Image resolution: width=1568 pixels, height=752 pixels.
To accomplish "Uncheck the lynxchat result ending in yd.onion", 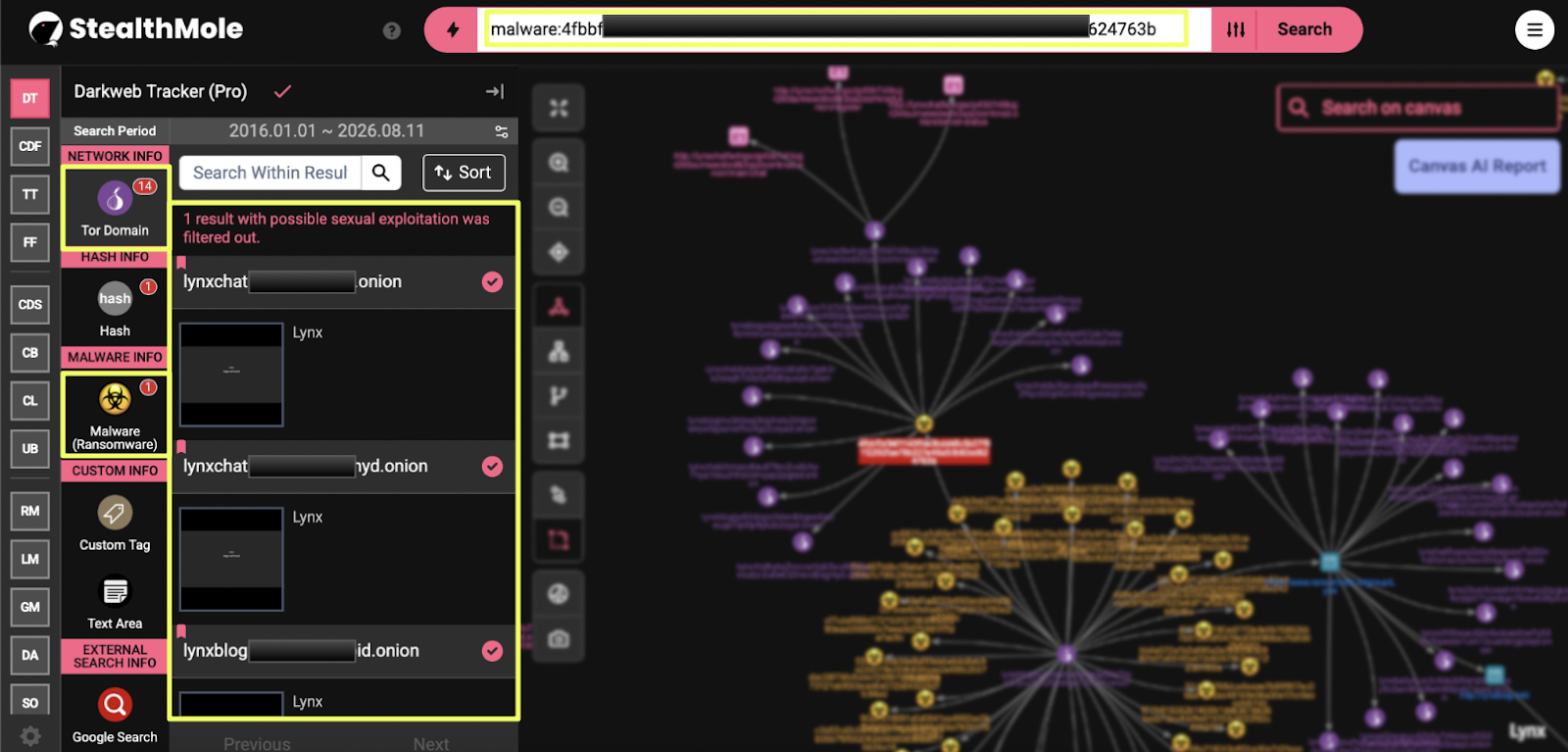I will [x=492, y=467].
